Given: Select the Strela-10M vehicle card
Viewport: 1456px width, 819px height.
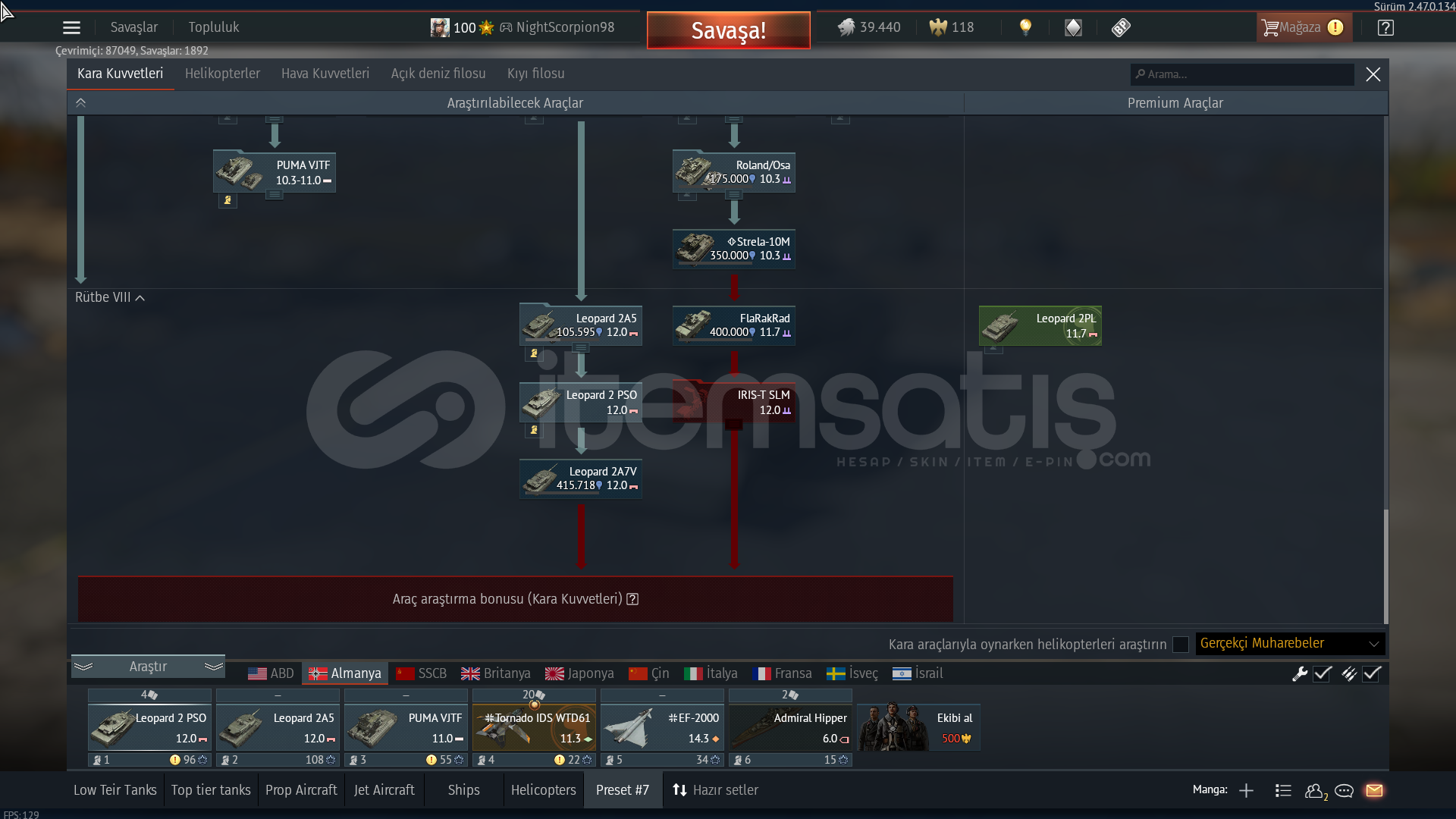Looking at the screenshot, I should click(733, 249).
